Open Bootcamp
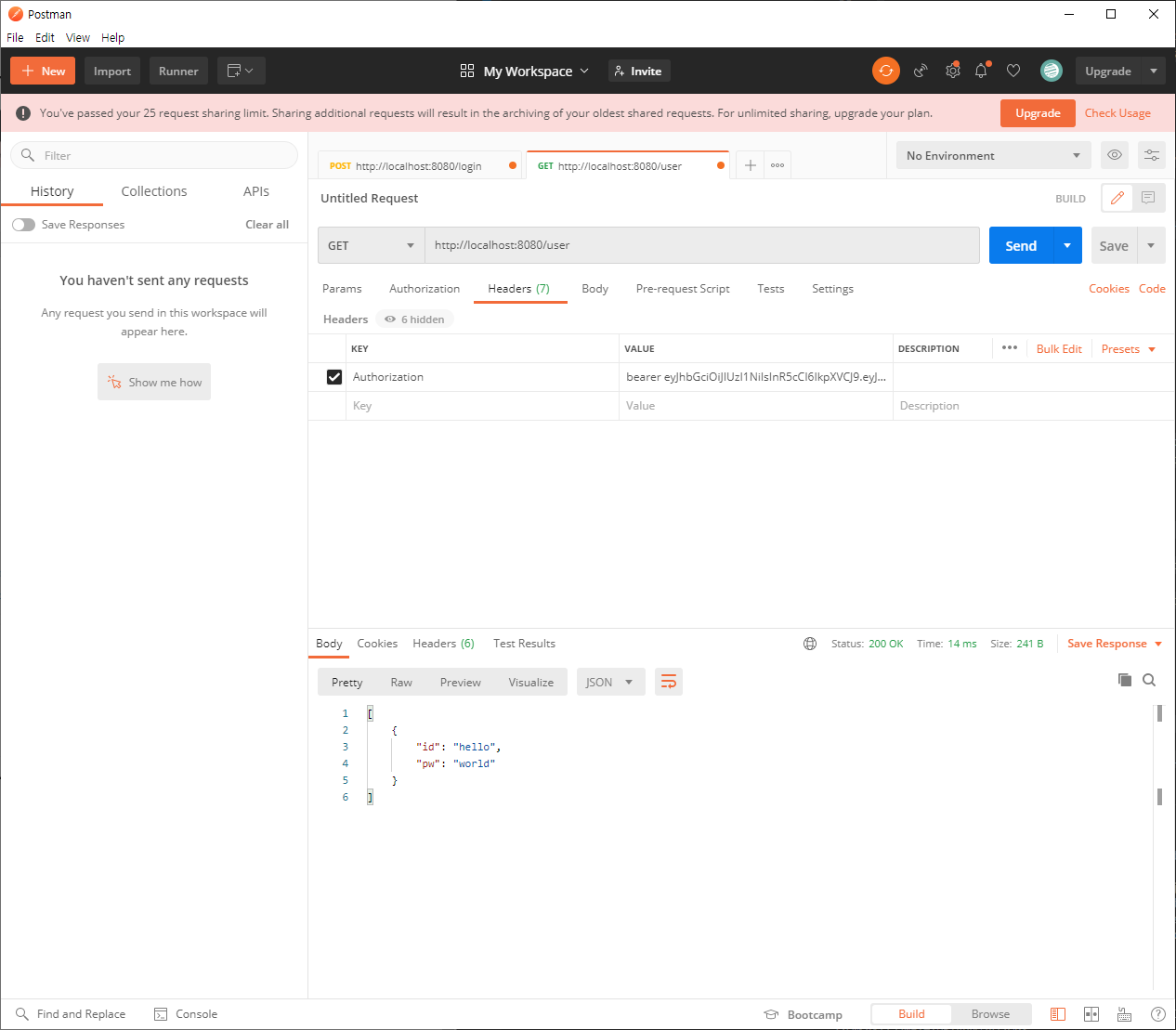This screenshot has width=1176, height=1030. (804, 1014)
